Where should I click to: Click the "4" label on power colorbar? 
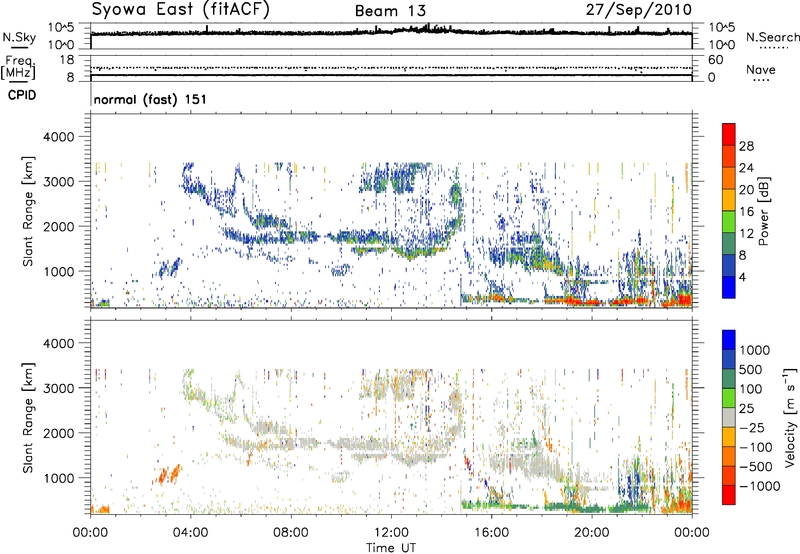tap(742, 277)
